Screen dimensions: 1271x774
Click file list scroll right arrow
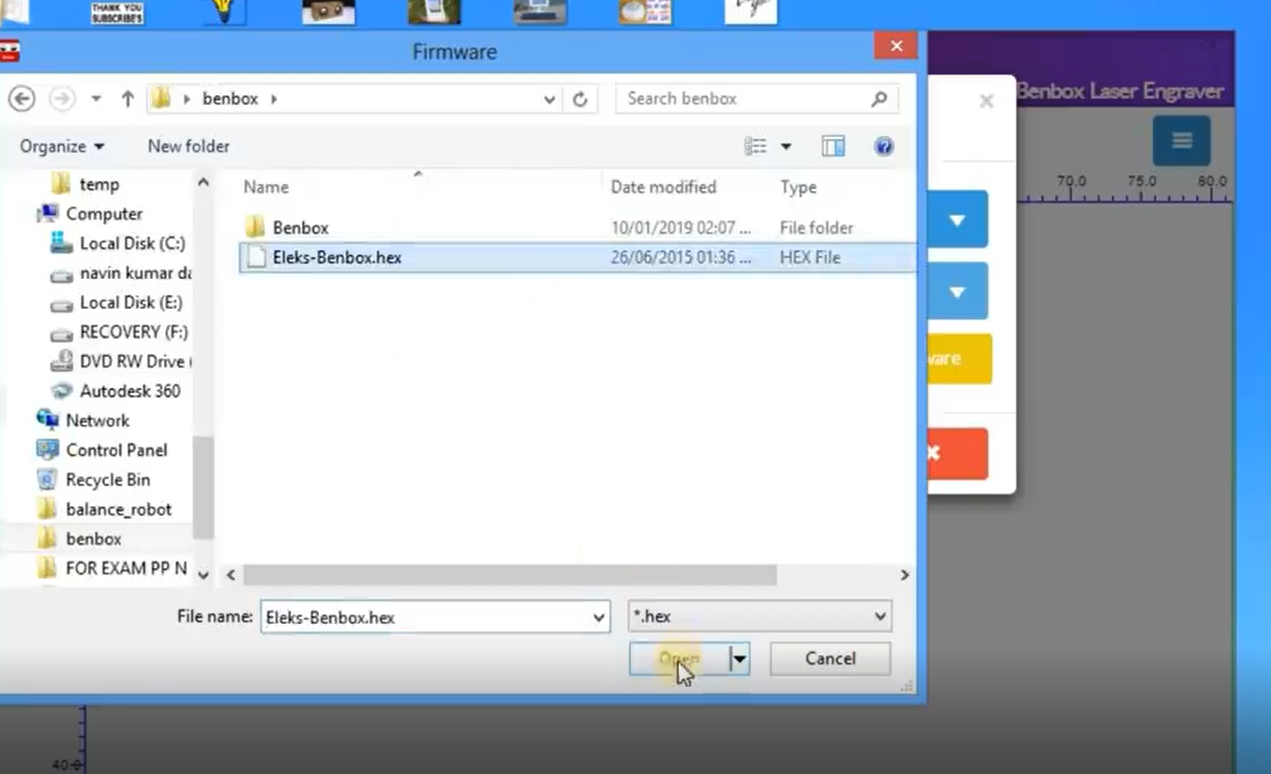(904, 575)
